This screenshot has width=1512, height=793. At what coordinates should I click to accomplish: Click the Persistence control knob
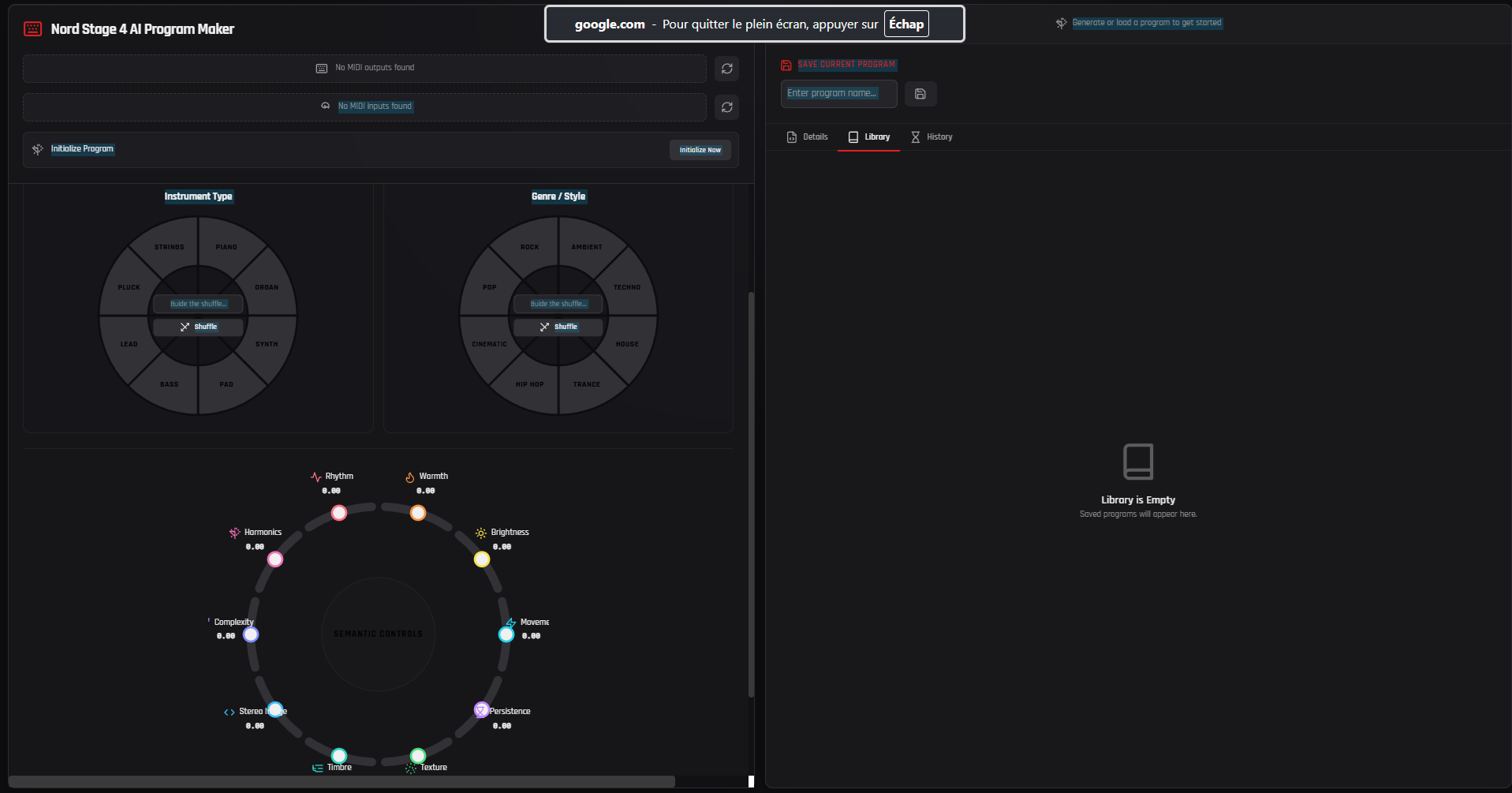click(x=482, y=709)
